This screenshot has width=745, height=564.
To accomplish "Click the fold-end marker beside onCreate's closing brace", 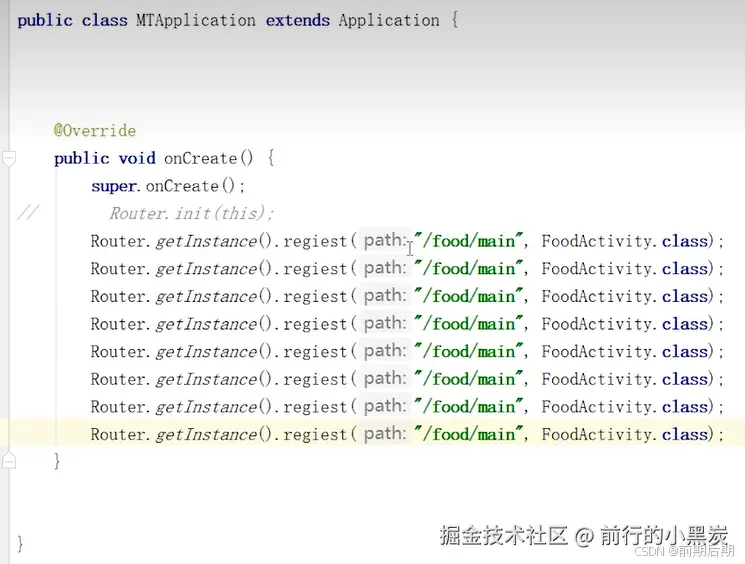I will coord(9,461).
